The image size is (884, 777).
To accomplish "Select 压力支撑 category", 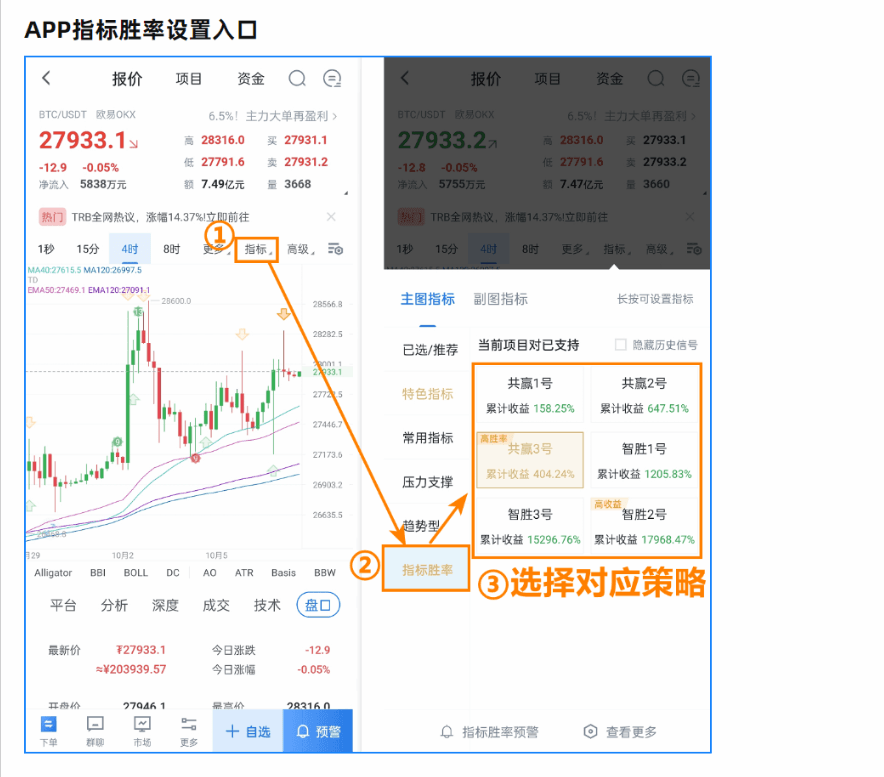I will [427, 482].
